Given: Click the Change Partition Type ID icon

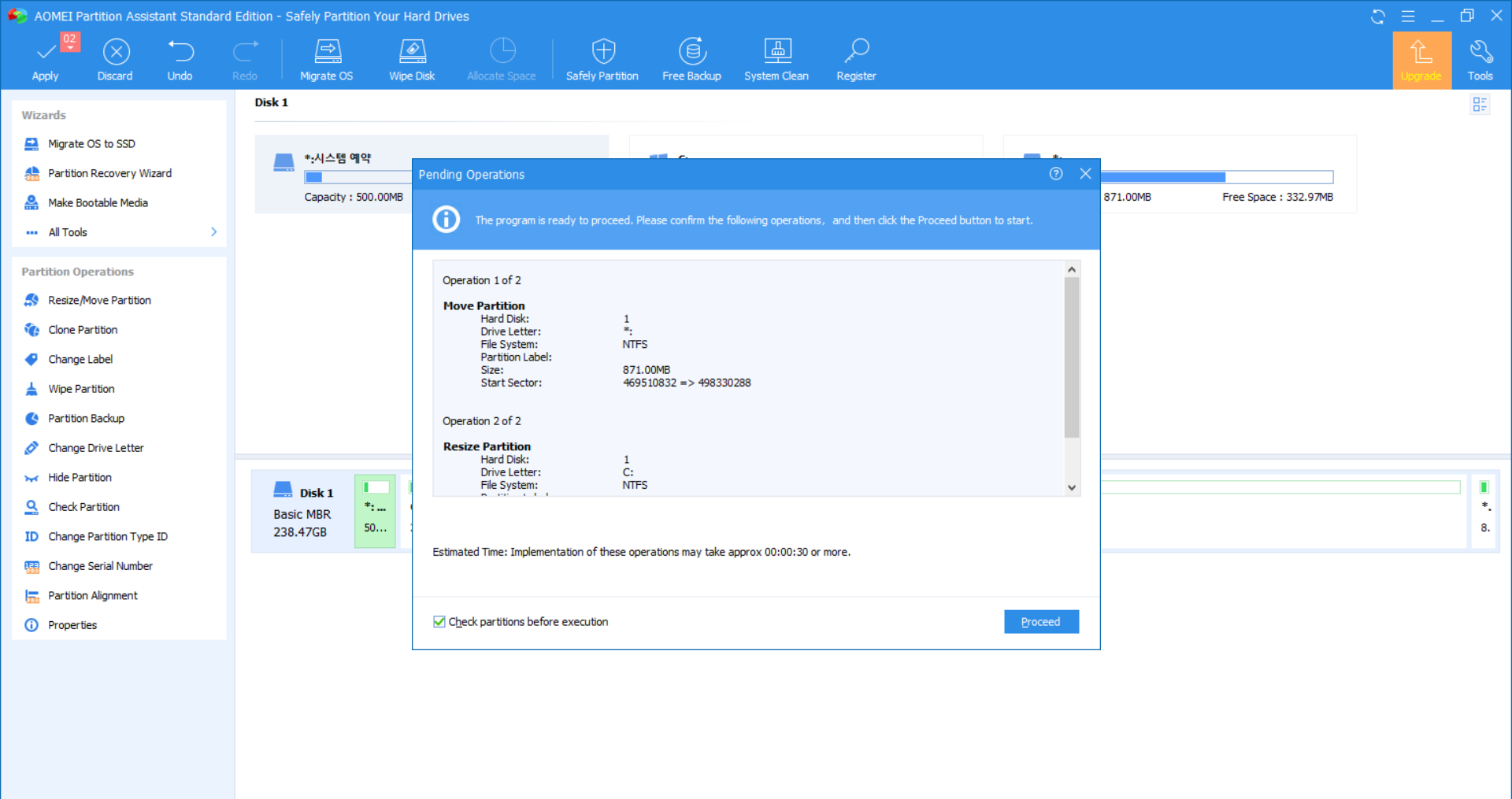Looking at the screenshot, I should click(31, 537).
